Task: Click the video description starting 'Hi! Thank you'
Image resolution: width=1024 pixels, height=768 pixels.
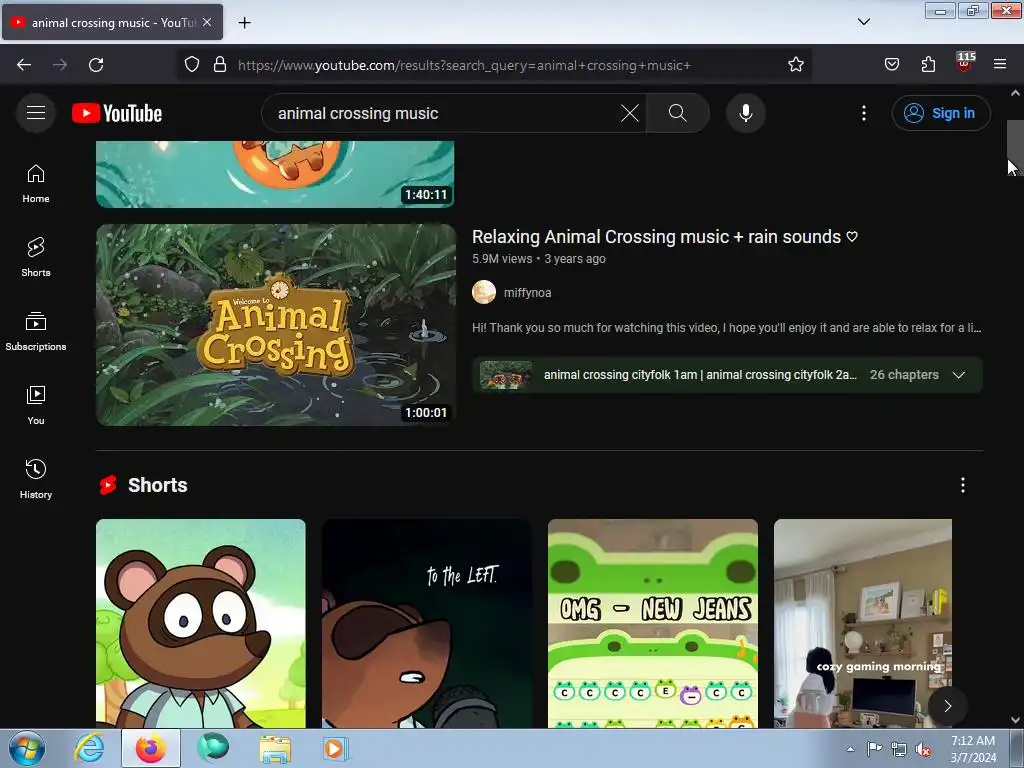Action: click(x=726, y=327)
